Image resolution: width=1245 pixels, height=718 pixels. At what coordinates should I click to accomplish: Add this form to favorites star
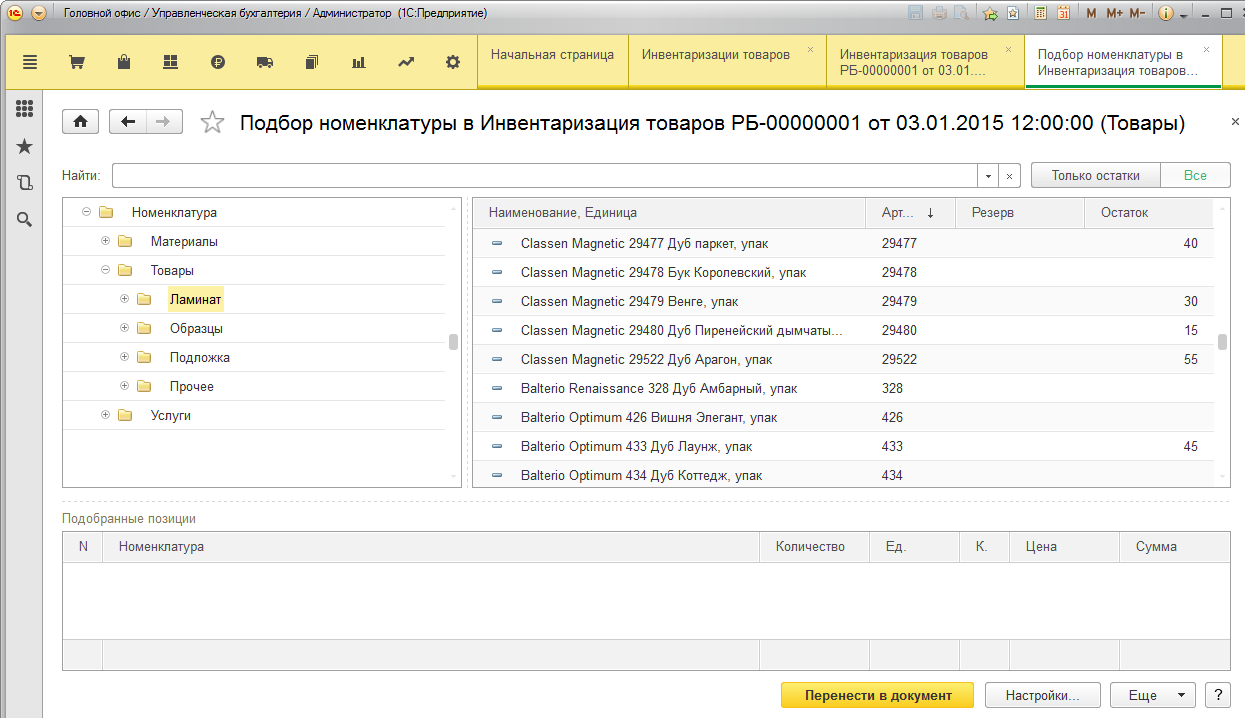click(212, 122)
